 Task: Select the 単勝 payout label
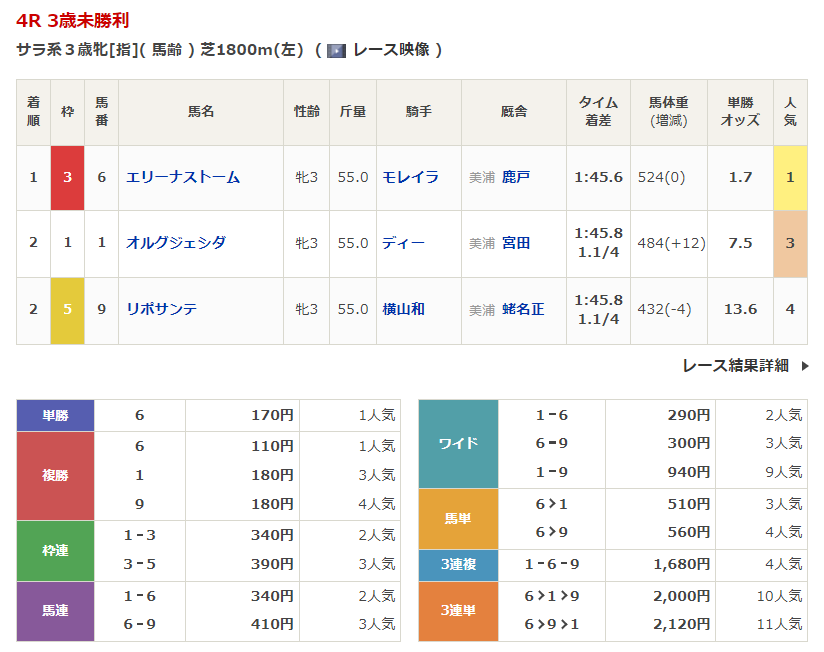[56, 415]
